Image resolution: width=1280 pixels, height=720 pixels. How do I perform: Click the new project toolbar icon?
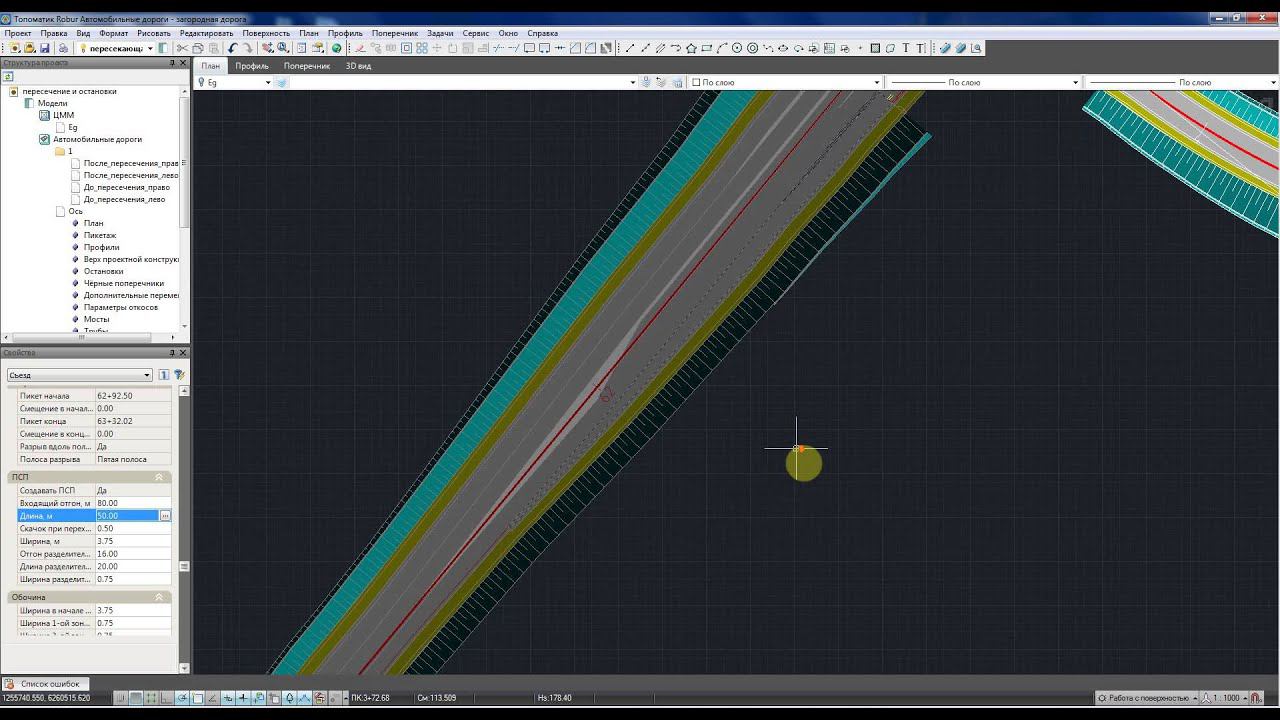coord(15,48)
